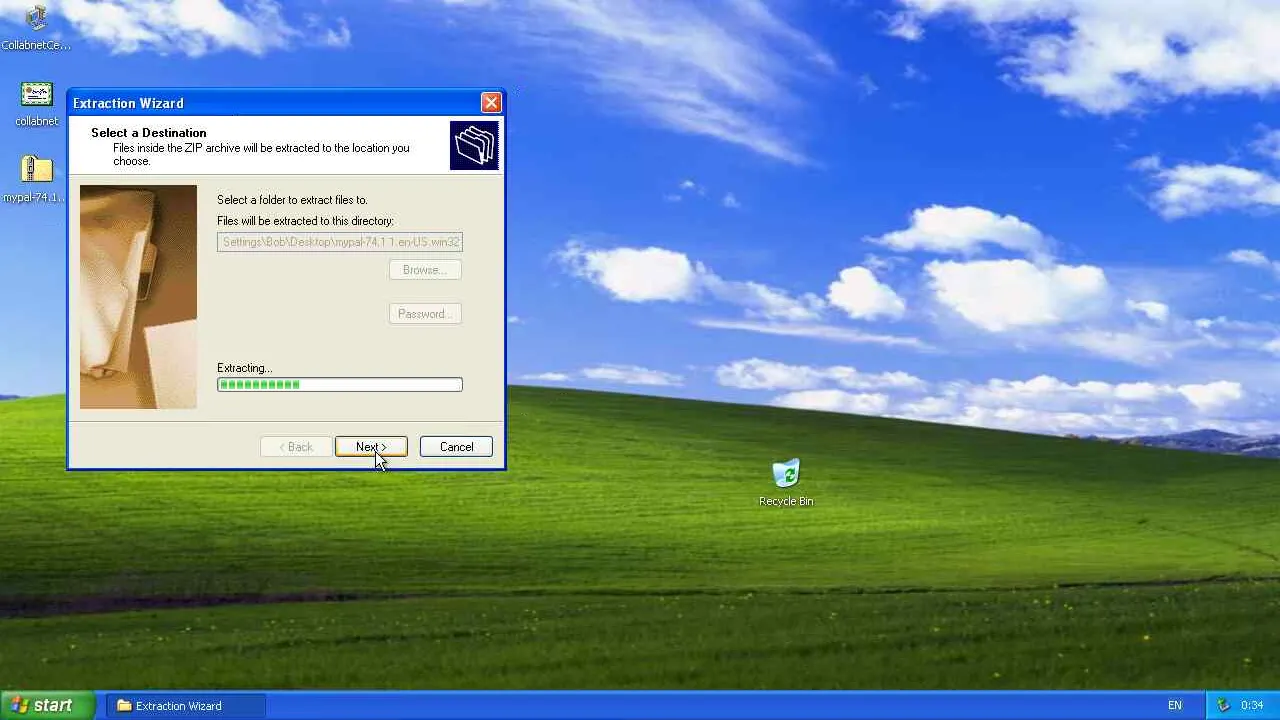
Task: Click "Files will be extracted to this directory:" label
Action: [305, 221]
